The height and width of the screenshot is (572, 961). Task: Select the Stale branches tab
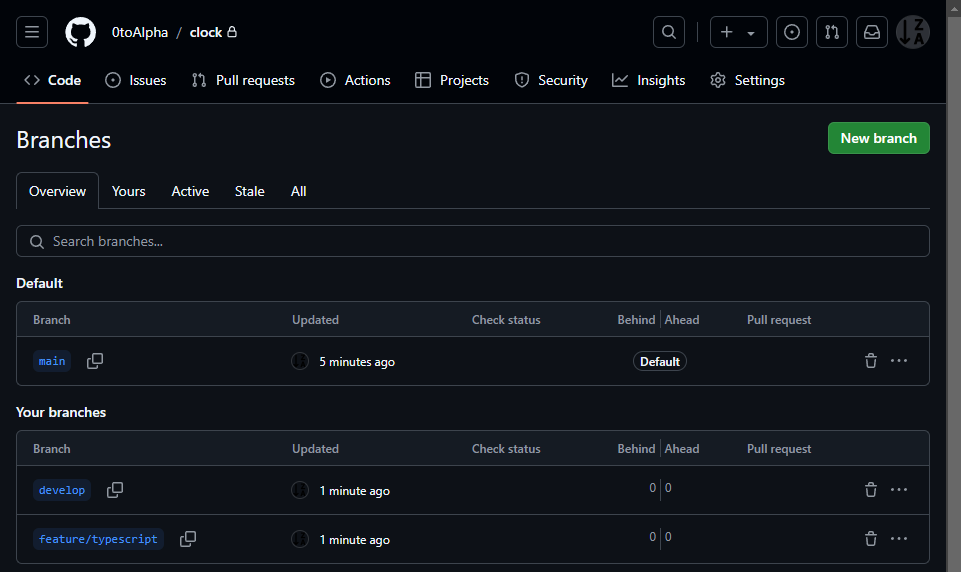coord(249,191)
